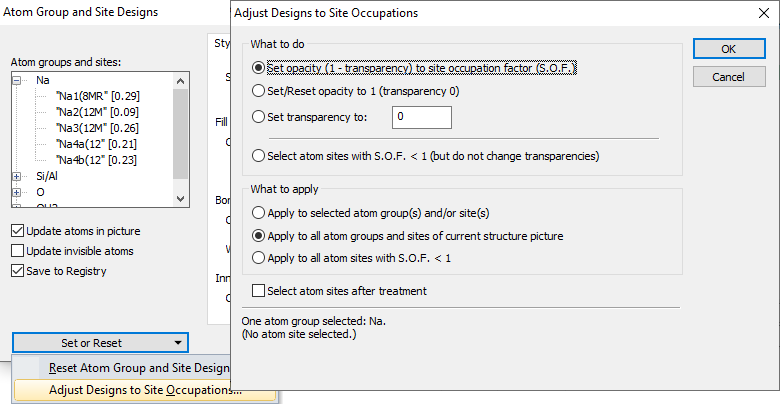Click 'Reset Atom Group and Site Design' menu item
Screen dimensions: 780x404
(x=138, y=368)
